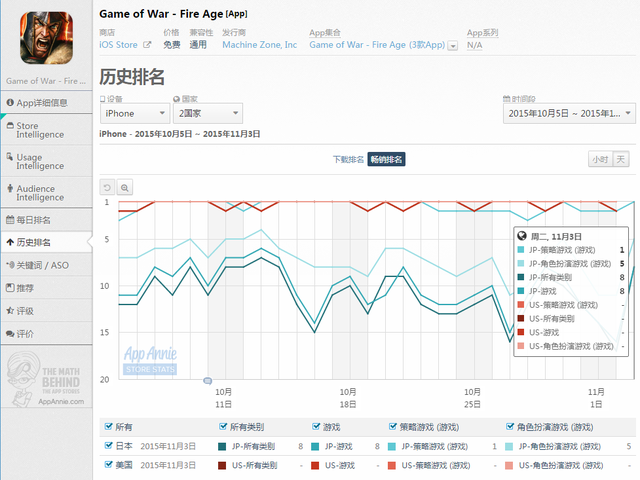Click the comment marker on chart axis
The image size is (640, 480).
click(x=207, y=381)
